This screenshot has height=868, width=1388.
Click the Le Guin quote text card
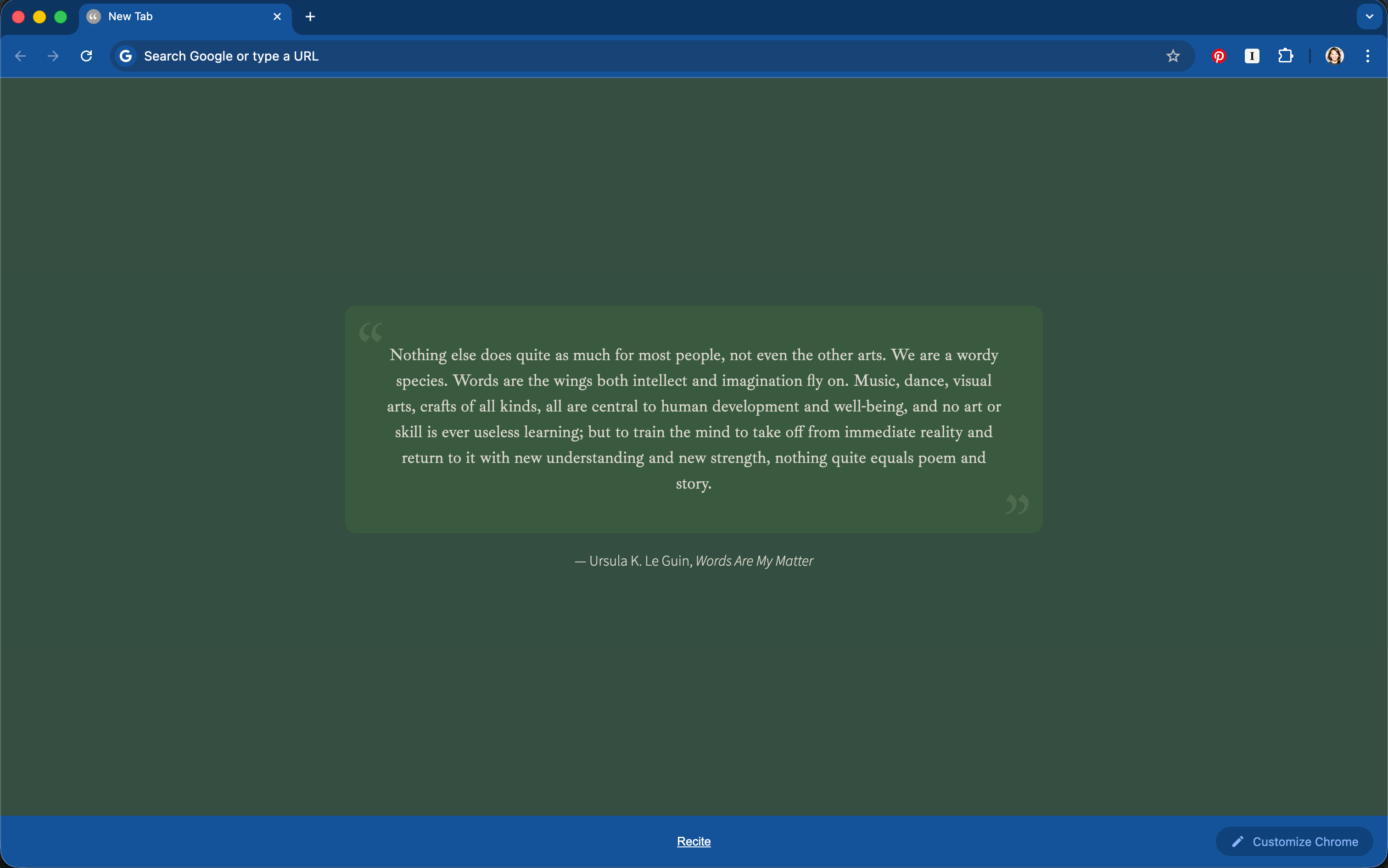(694, 419)
